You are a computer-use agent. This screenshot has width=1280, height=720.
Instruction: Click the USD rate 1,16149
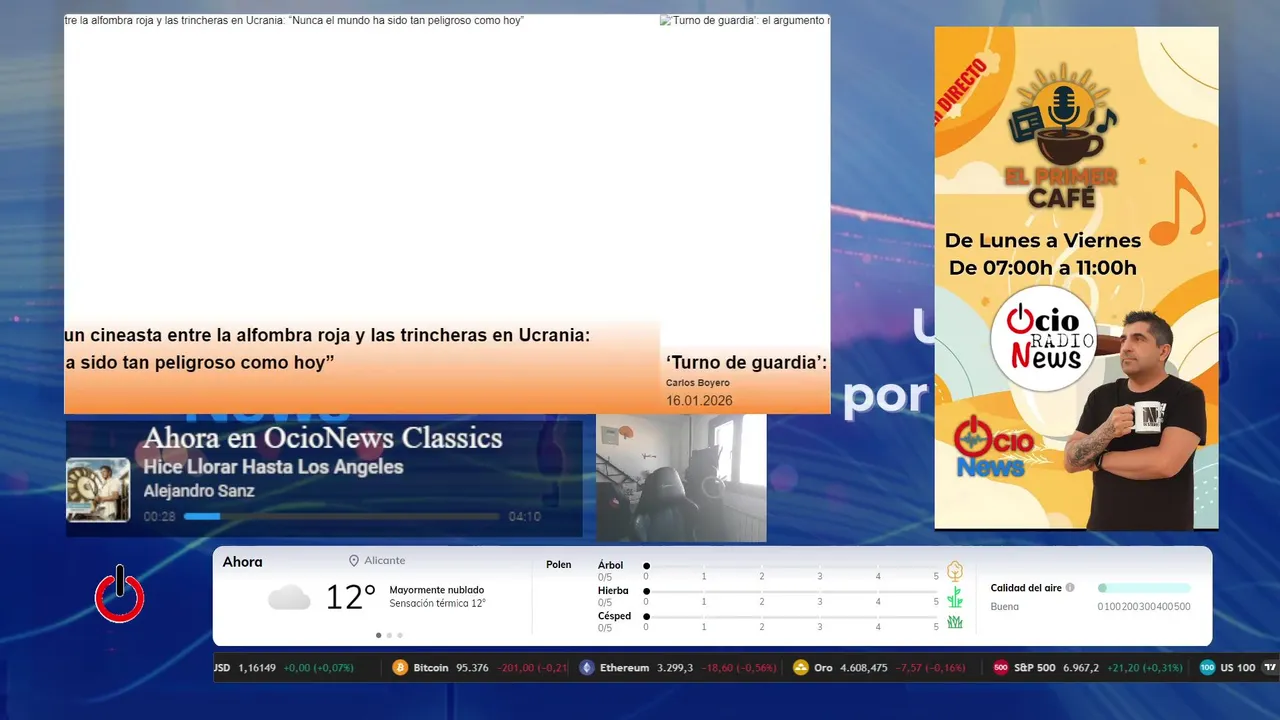pos(257,667)
